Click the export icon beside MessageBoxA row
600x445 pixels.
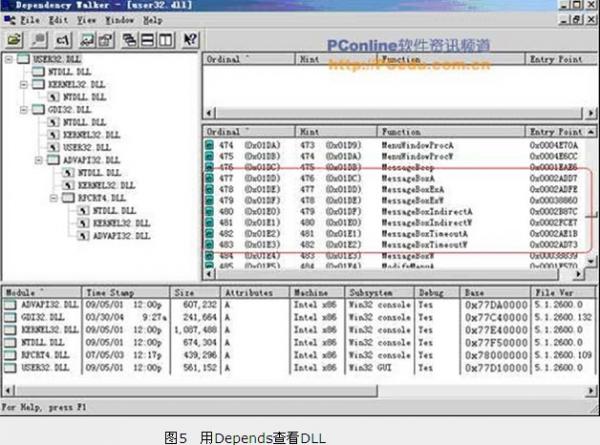(x=209, y=178)
